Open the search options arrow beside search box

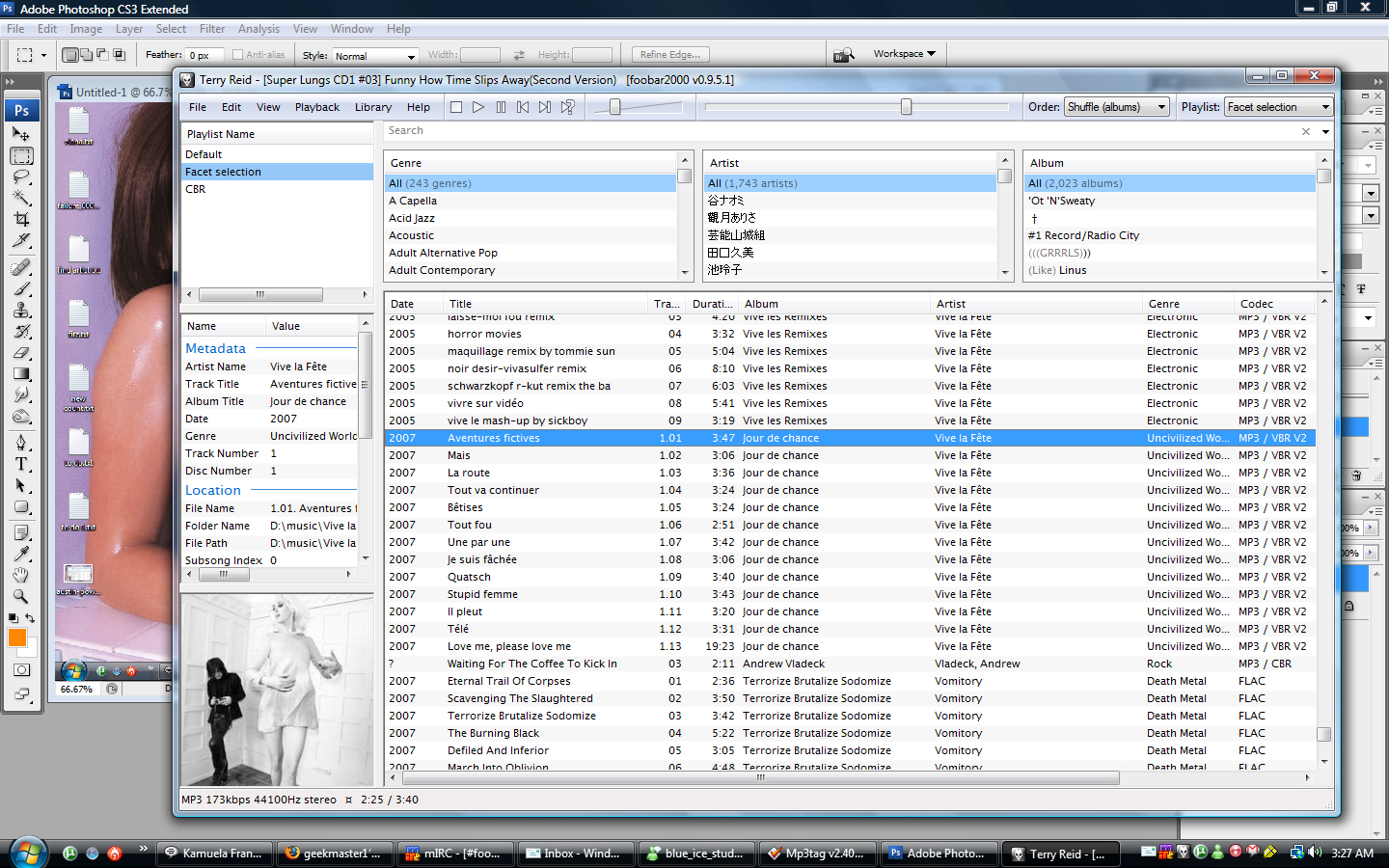(x=1325, y=131)
